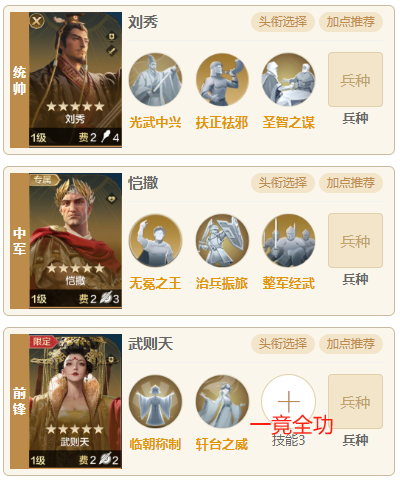Image resolution: width=400 pixels, height=481 pixels.
Task: Select the 无冕之王 skill icon
Action: pos(155,241)
